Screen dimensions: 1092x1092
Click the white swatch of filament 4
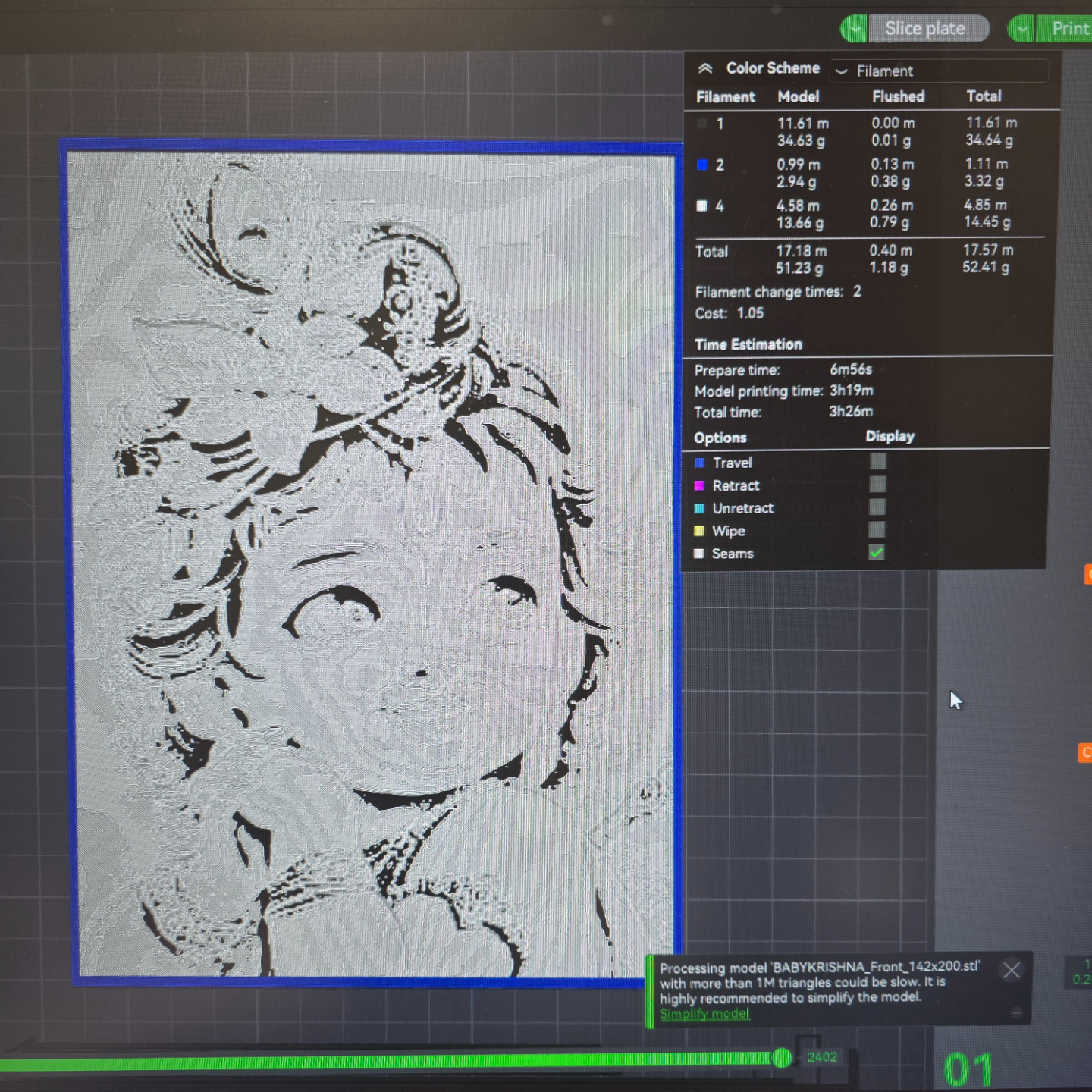[701, 206]
